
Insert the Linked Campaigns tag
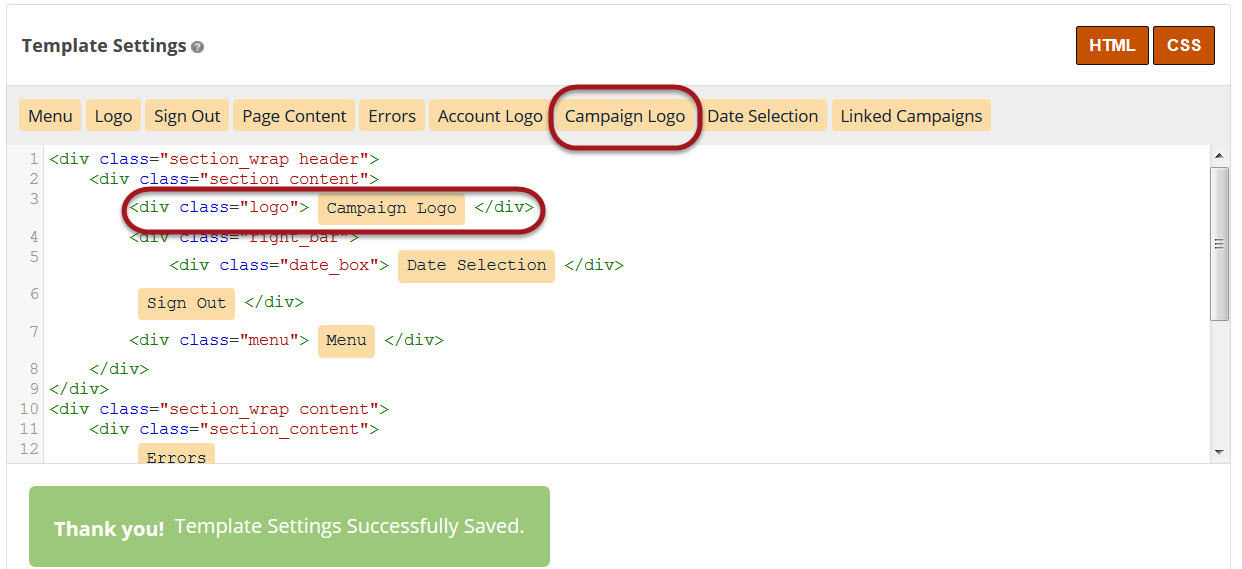click(911, 116)
